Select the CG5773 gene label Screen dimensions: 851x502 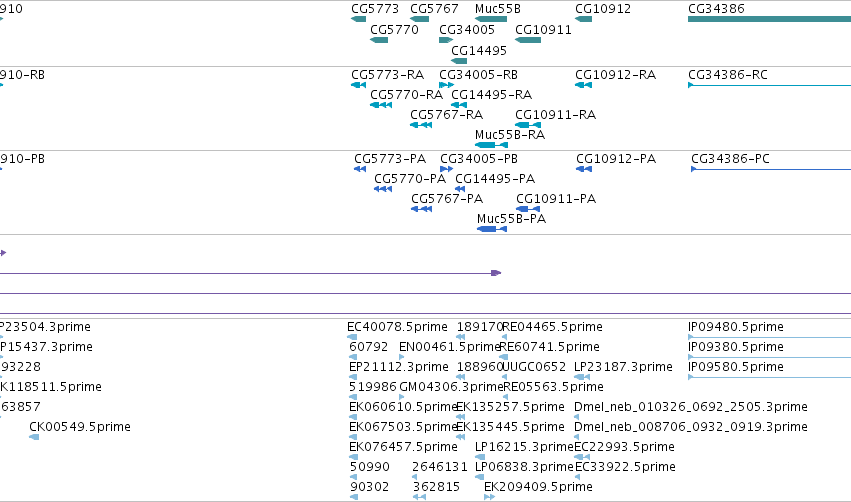pos(374,9)
